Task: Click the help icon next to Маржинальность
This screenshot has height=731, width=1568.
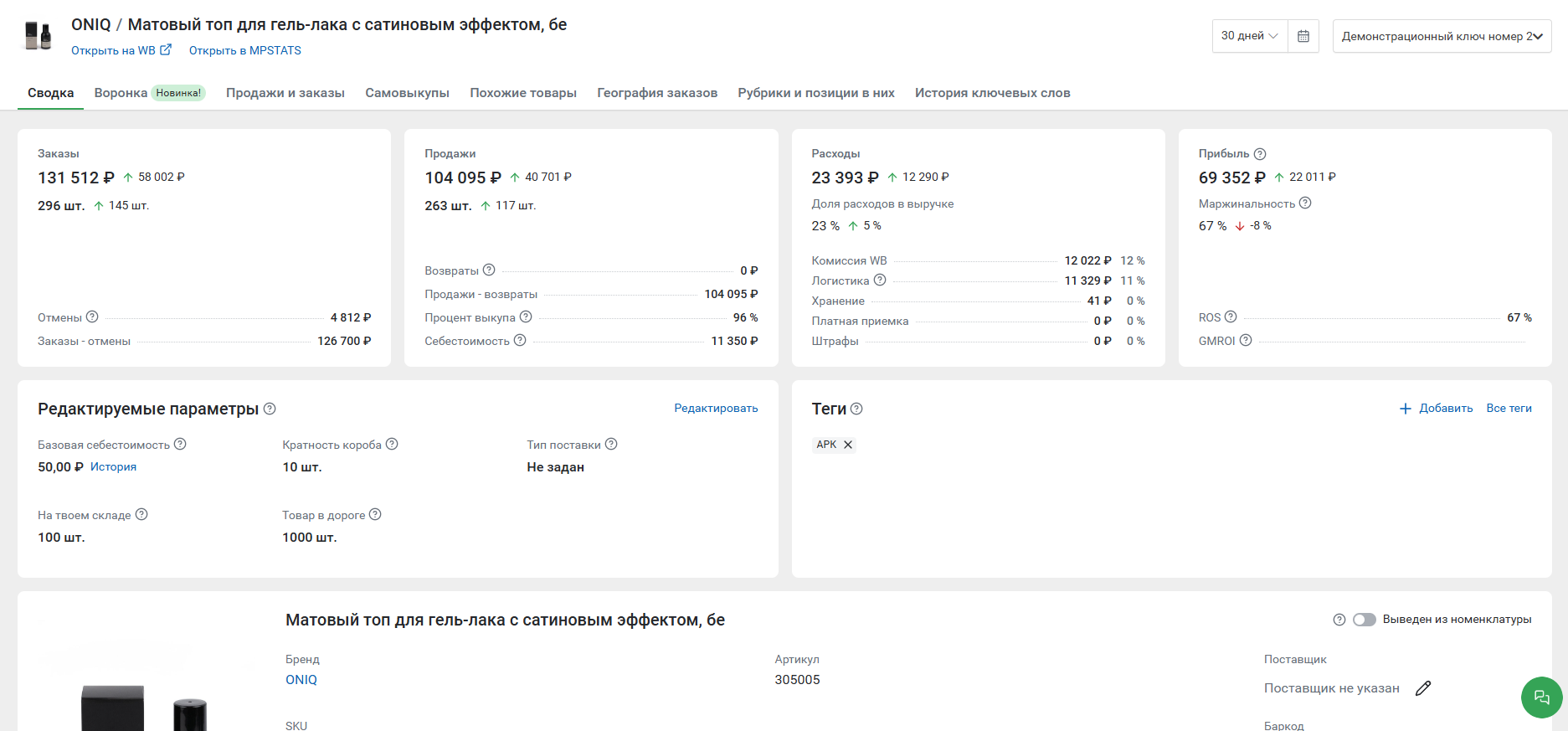Action: 1305,203
